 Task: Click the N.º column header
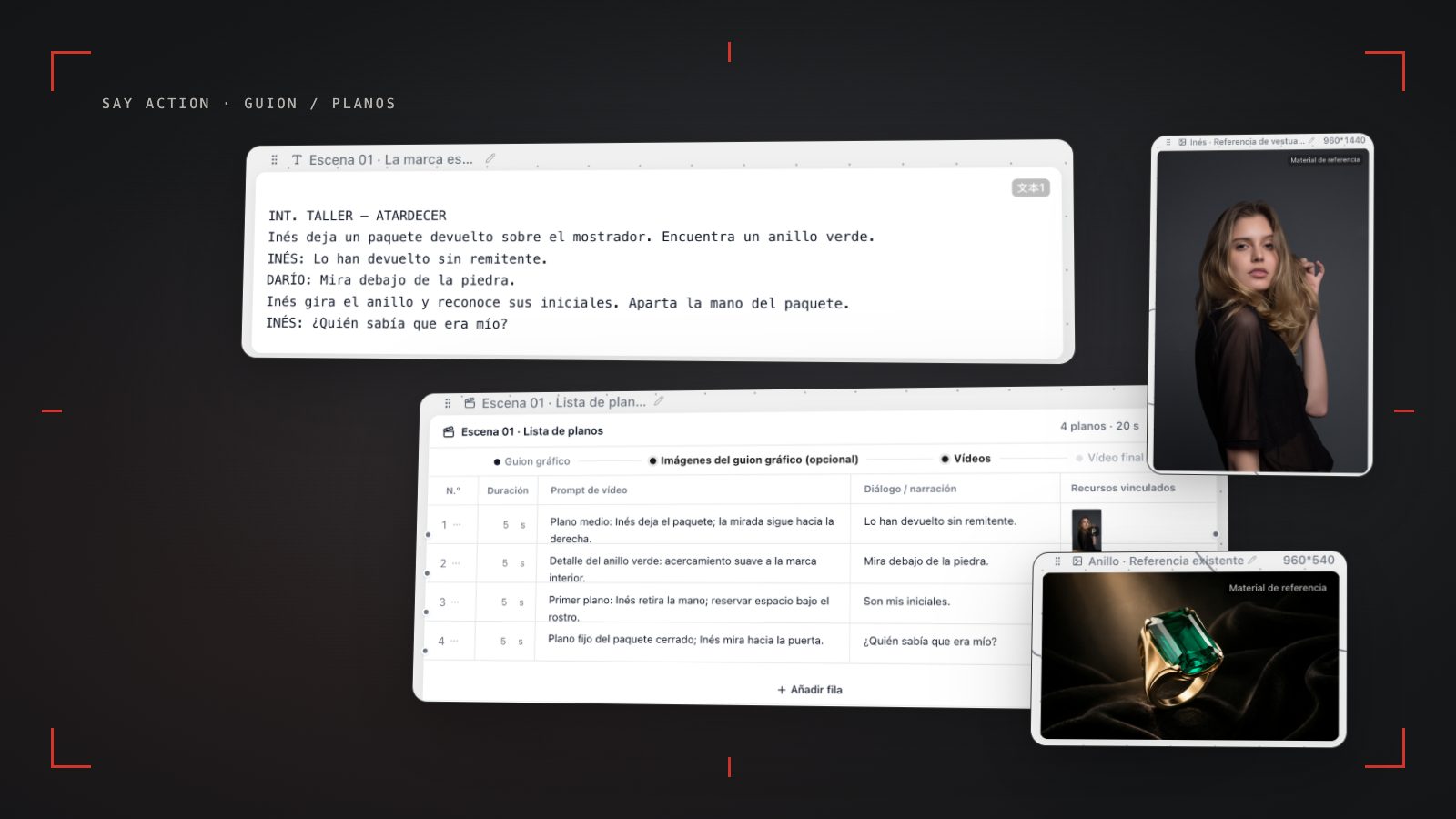pos(453,490)
